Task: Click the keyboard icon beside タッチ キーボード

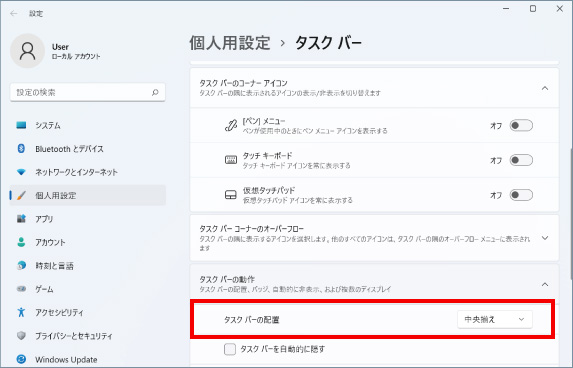Action: click(x=231, y=160)
